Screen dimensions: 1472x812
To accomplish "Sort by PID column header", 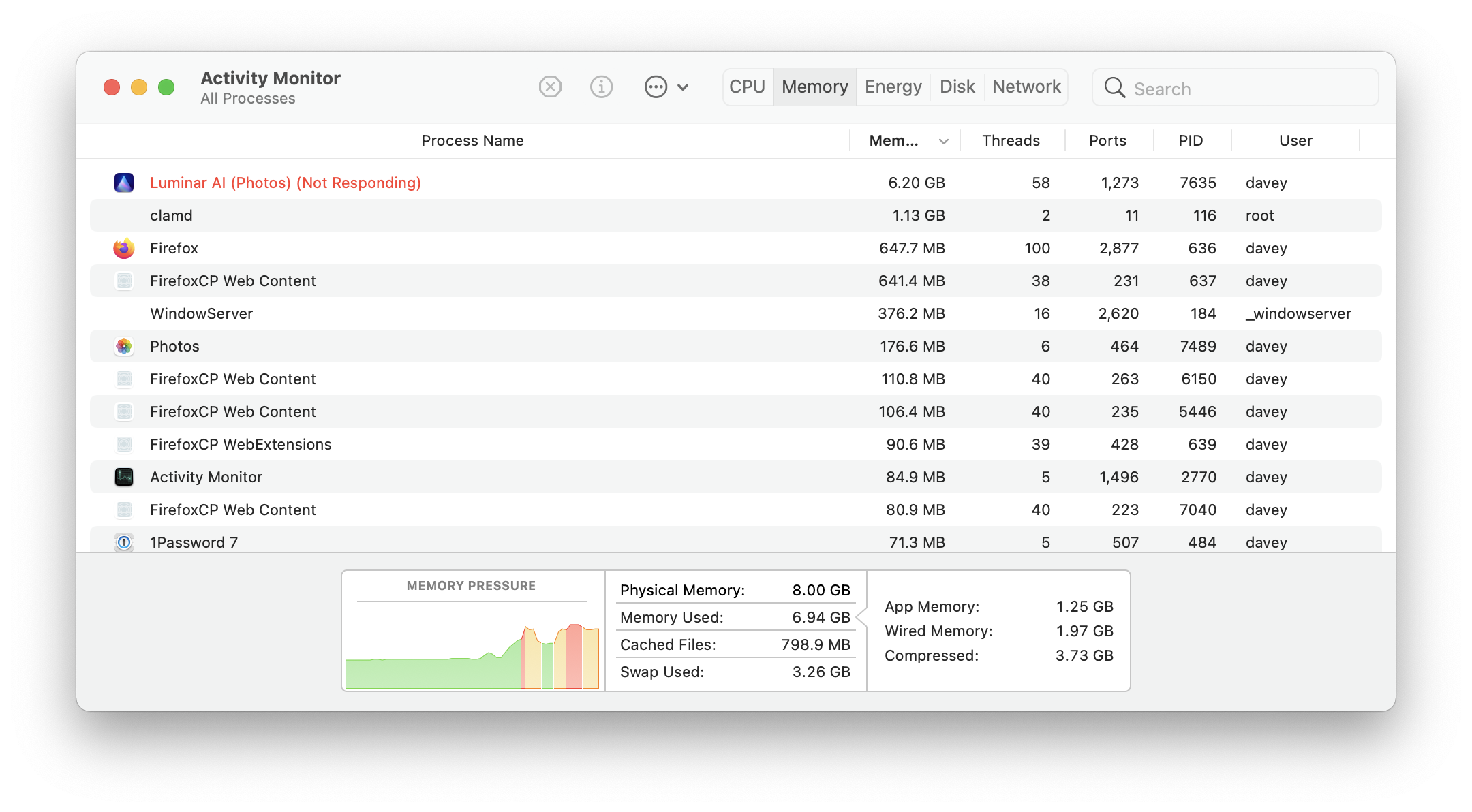I will tap(1191, 141).
